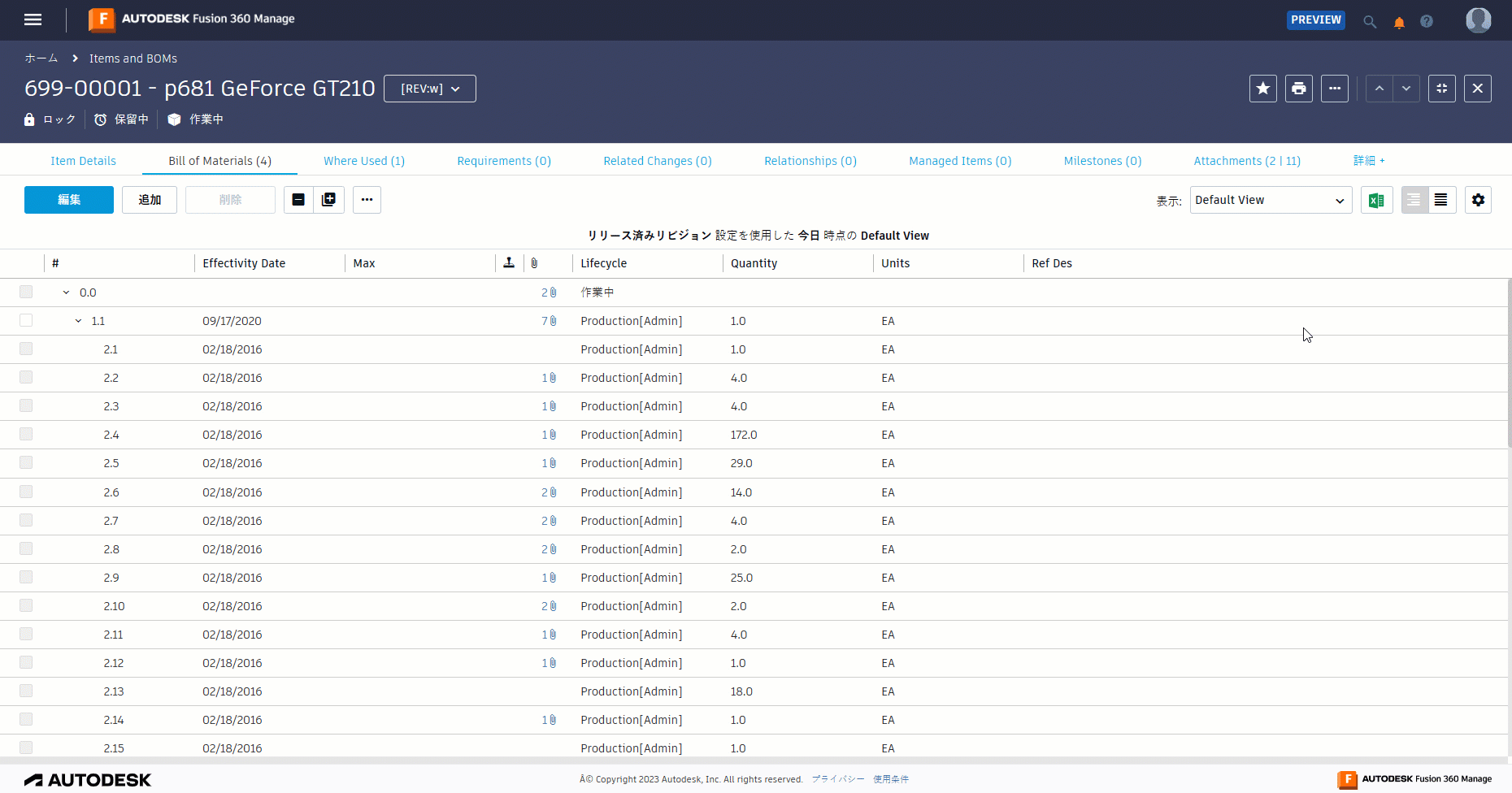Image resolution: width=1512 pixels, height=793 pixels.
Task: Expand the 詳細 + more tabs menu
Action: coord(1369,161)
